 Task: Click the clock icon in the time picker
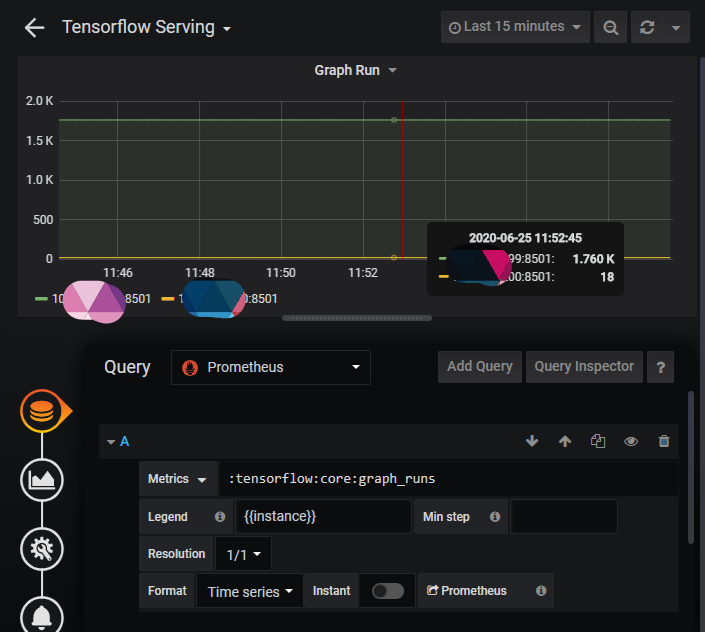pos(455,28)
